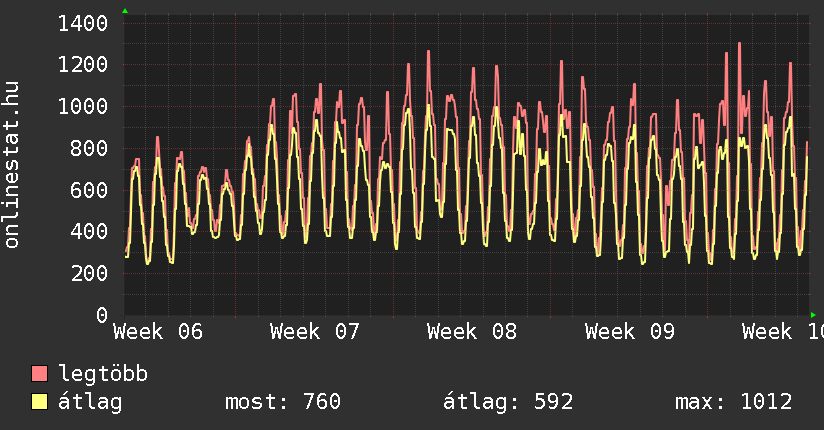Screen dimensions: 824x430
Task: Click the átlag: 592 statistic
Action: [x=508, y=402]
